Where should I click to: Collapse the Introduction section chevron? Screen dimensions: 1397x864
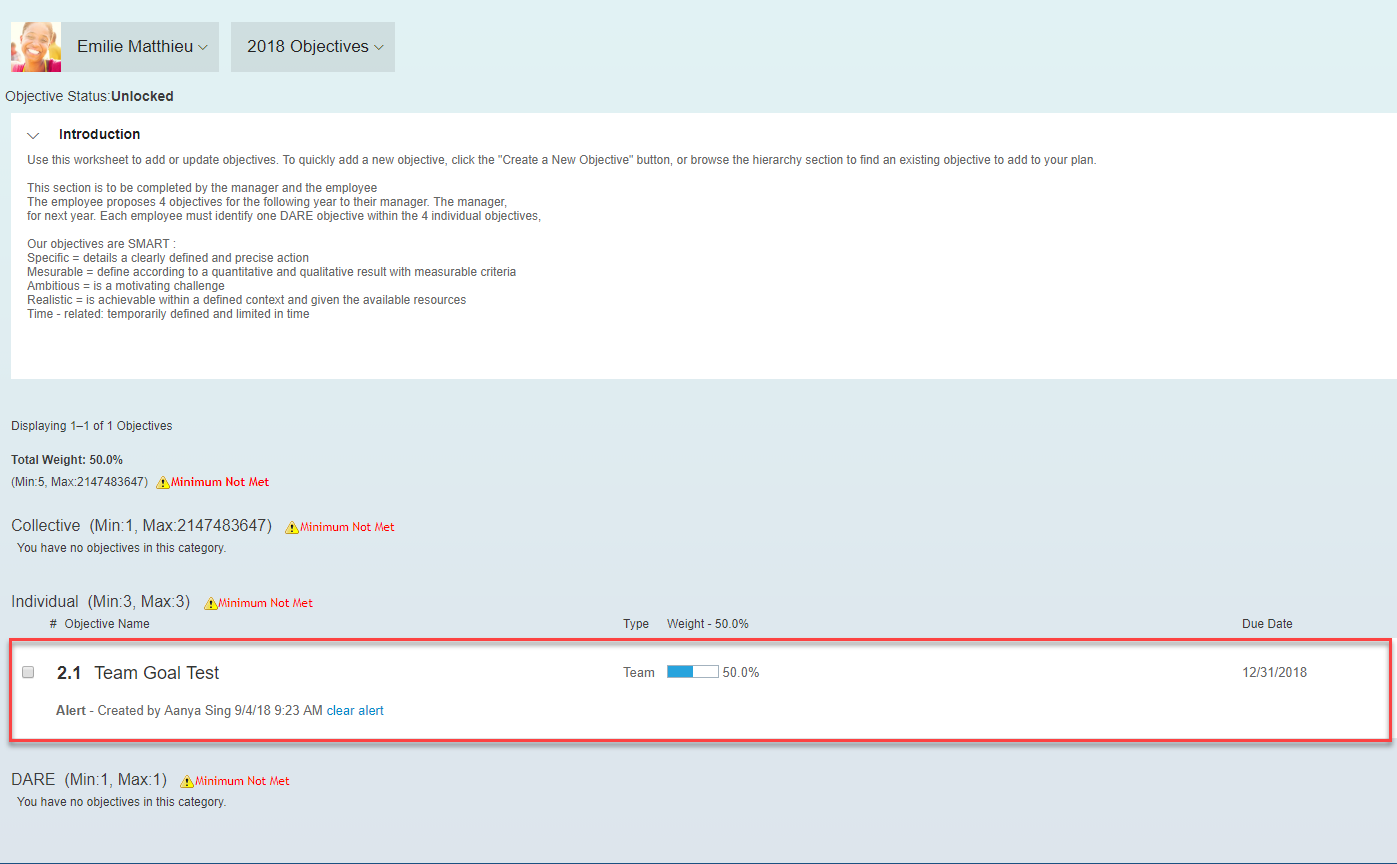(x=34, y=135)
